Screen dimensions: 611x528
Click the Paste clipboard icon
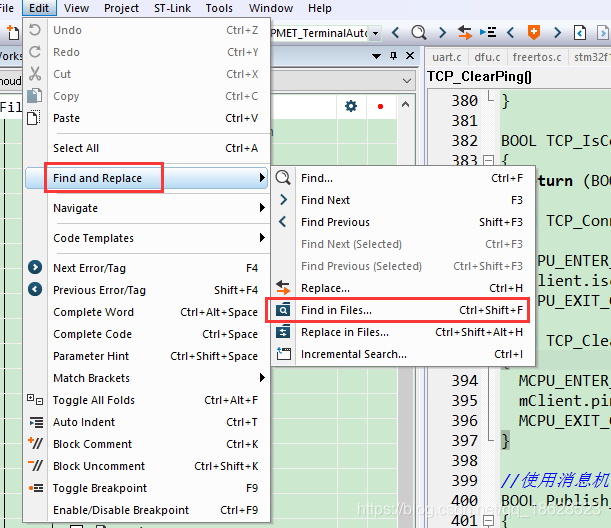click(34, 117)
